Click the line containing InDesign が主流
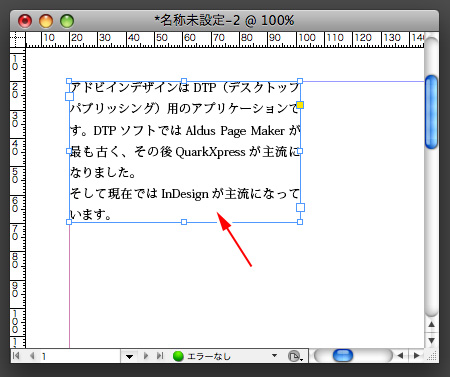This screenshot has width=450, height=377. [185, 194]
